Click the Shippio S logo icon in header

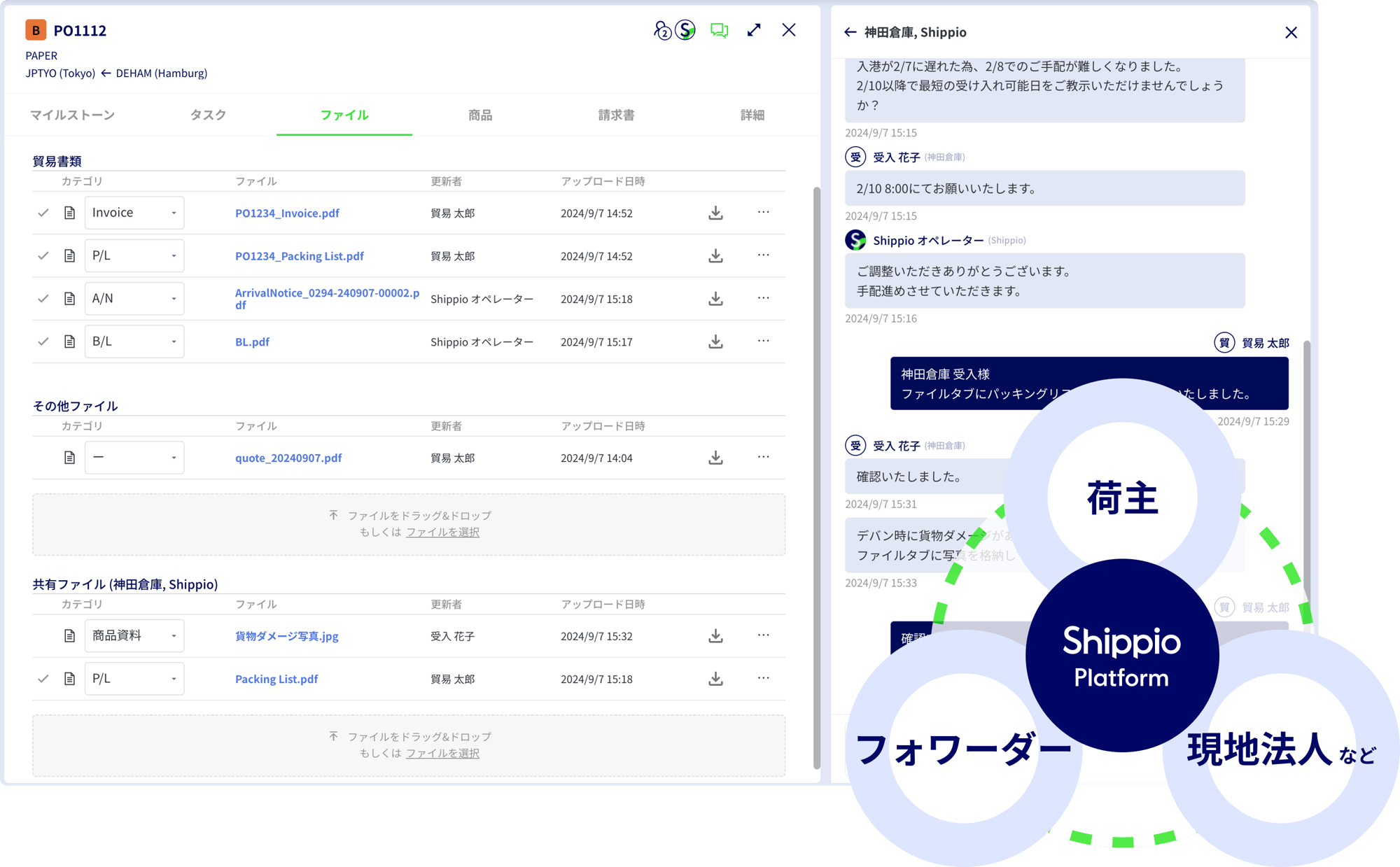click(685, 30)
